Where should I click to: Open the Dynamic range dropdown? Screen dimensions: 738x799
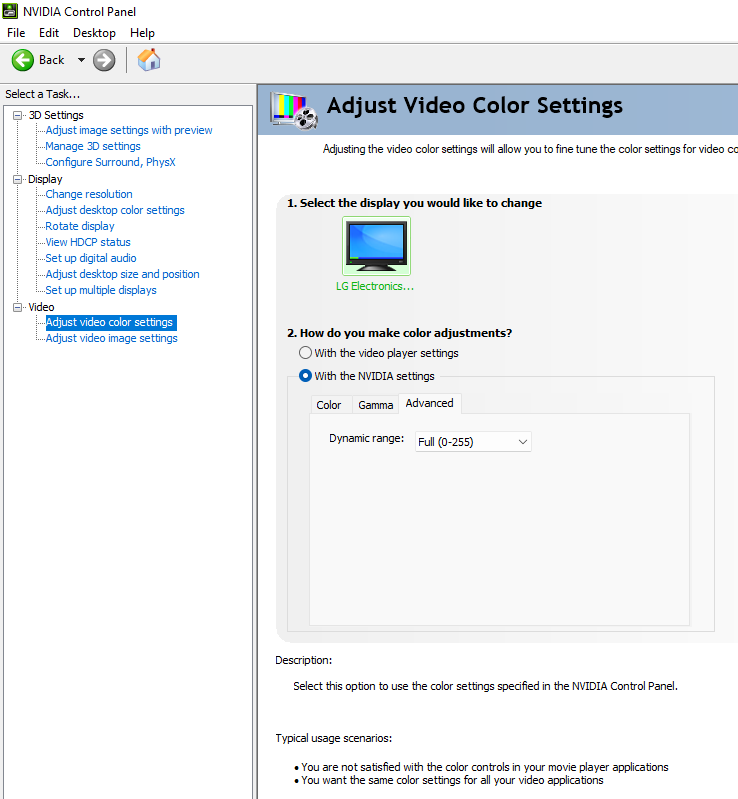click(x=473, y=442)
